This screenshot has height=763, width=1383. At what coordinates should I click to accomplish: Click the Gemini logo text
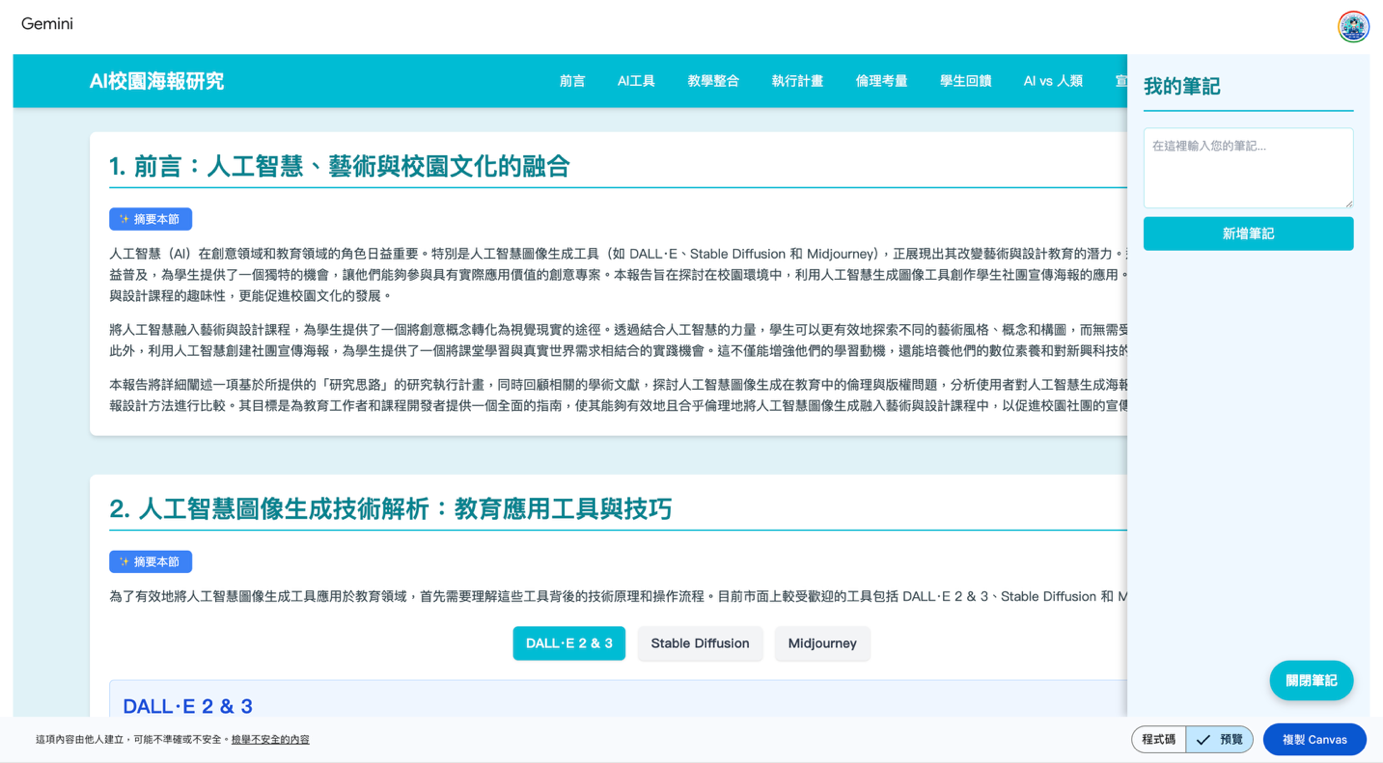coord(47,24)
